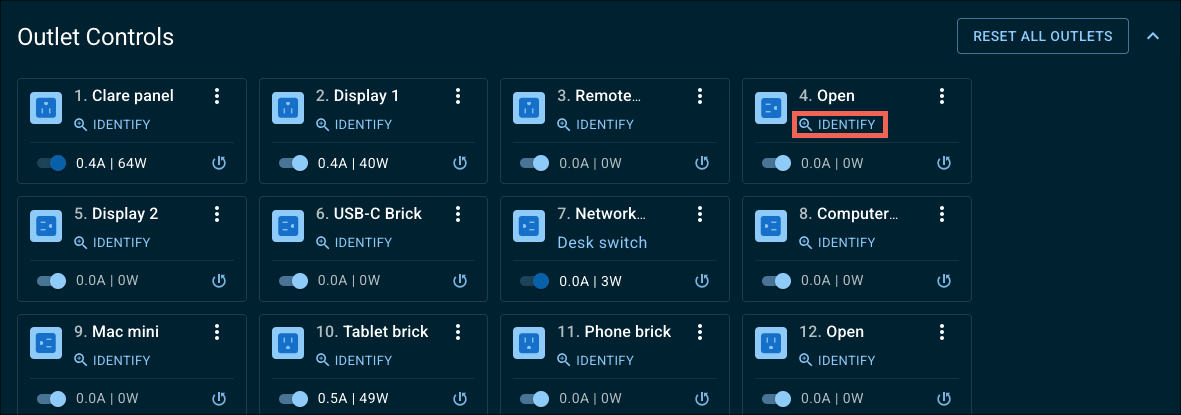Open the kebab menu for USB-C Brick
1181x415 pixels.
pyautogui.click(x=458, y=214)
